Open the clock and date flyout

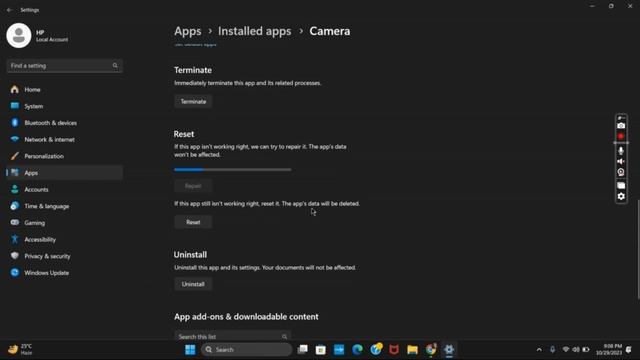(609, 350)
